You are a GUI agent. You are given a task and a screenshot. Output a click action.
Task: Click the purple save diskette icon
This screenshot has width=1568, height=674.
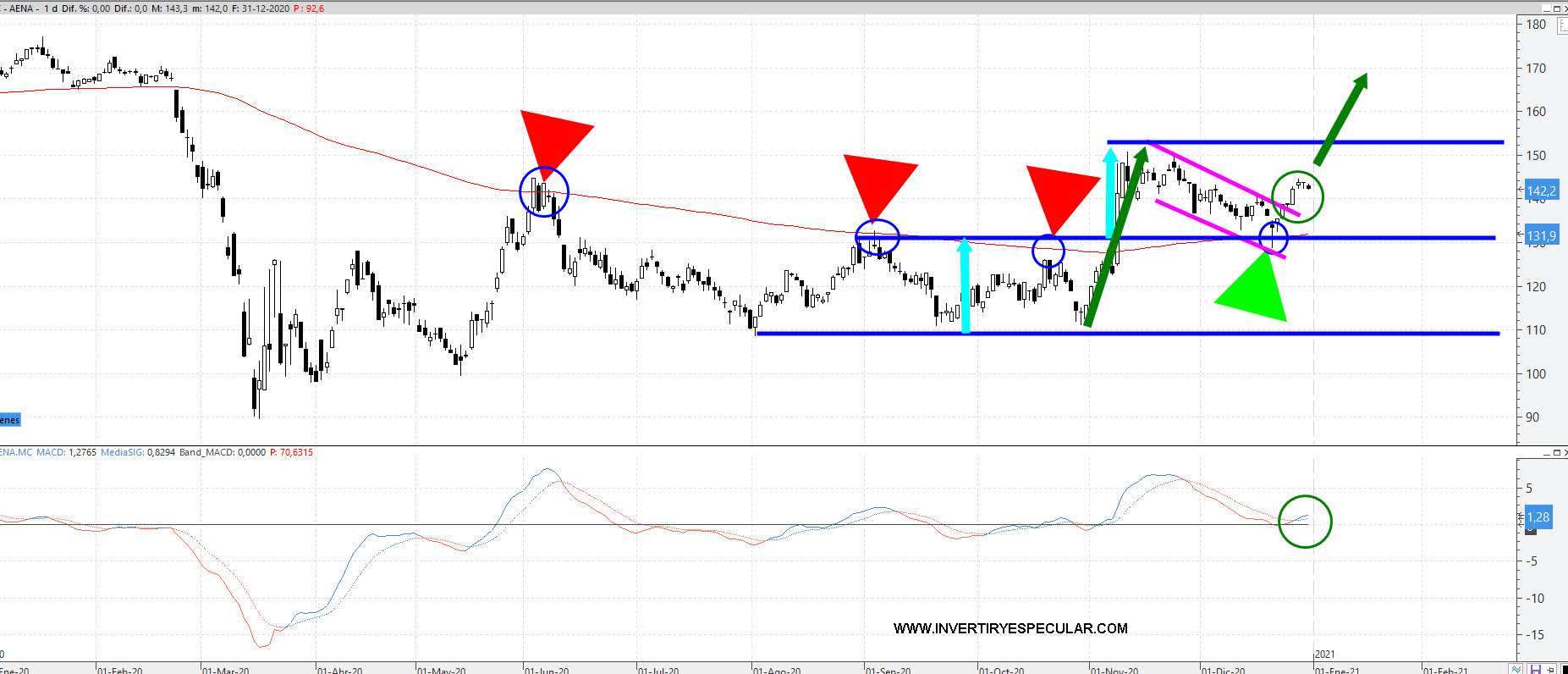coord(1537,669)
